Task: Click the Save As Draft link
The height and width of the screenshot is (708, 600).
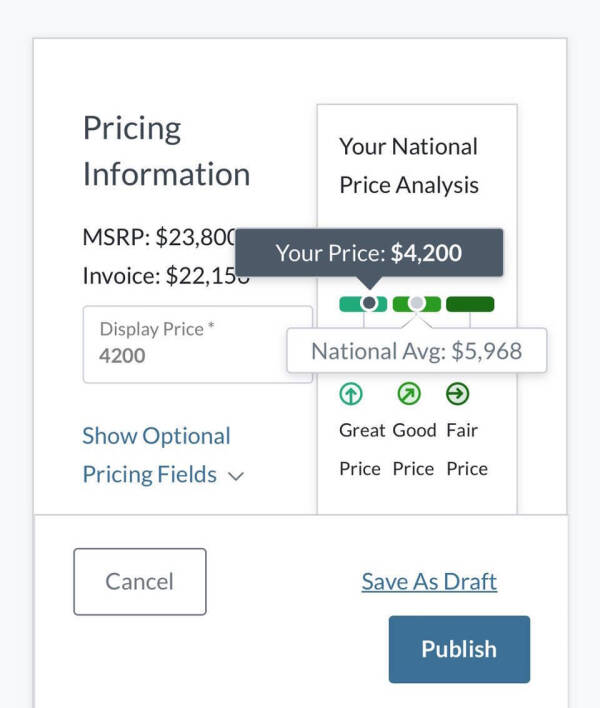Action: pos(429,582)
